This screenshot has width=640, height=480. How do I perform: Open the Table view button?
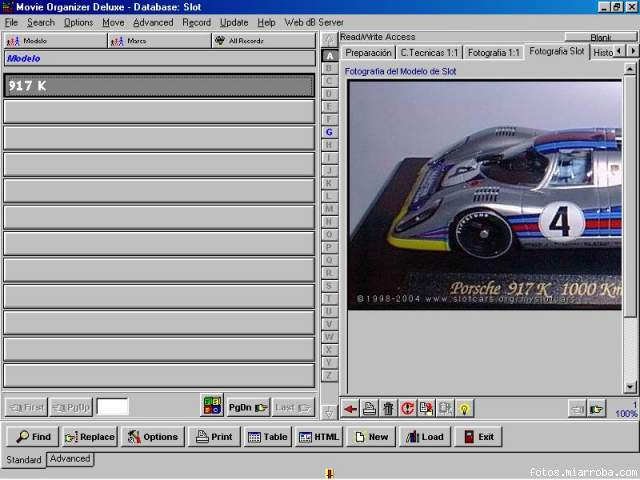click(268, 437)
